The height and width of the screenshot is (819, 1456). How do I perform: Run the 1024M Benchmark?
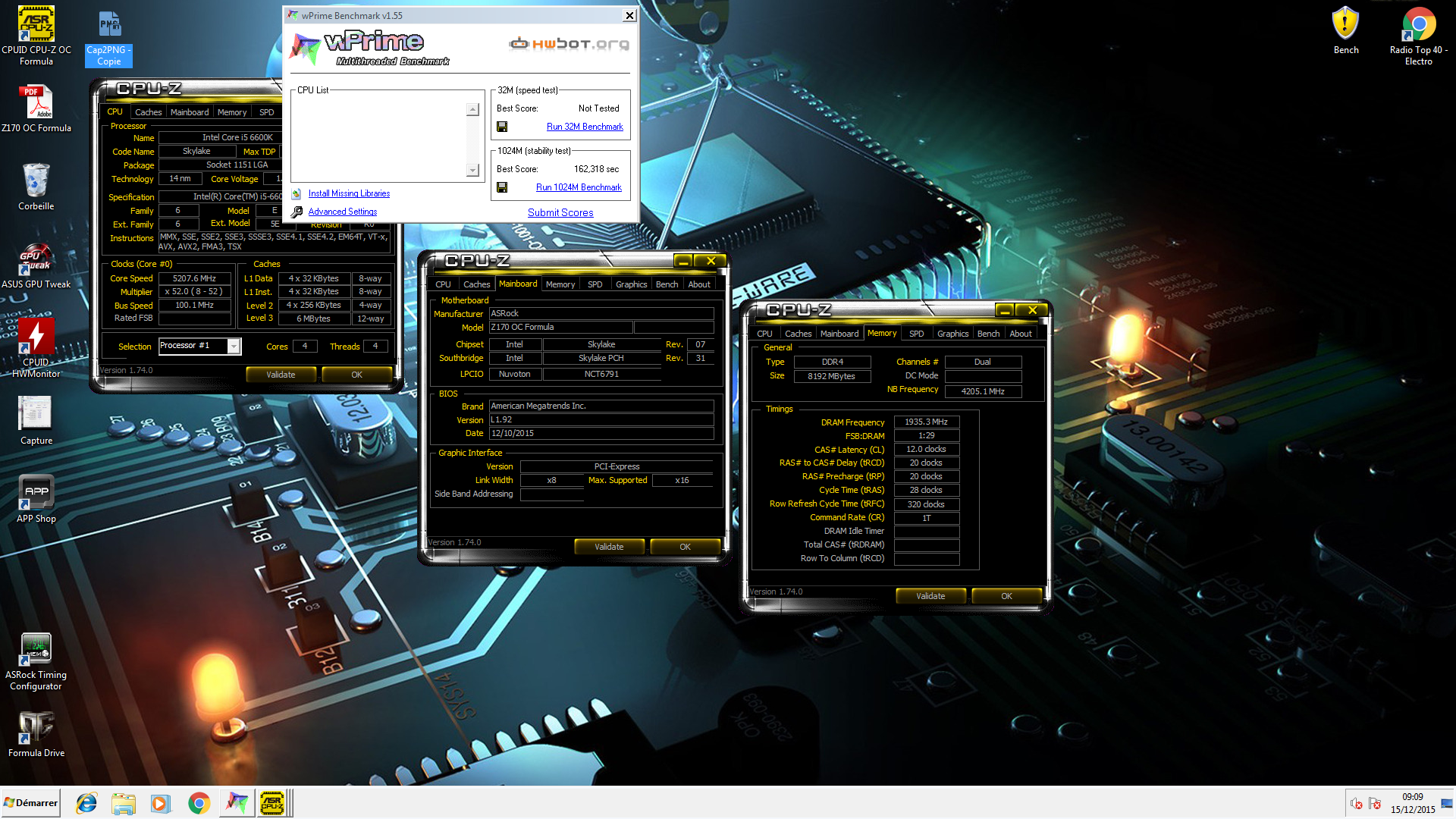point(579,187)
